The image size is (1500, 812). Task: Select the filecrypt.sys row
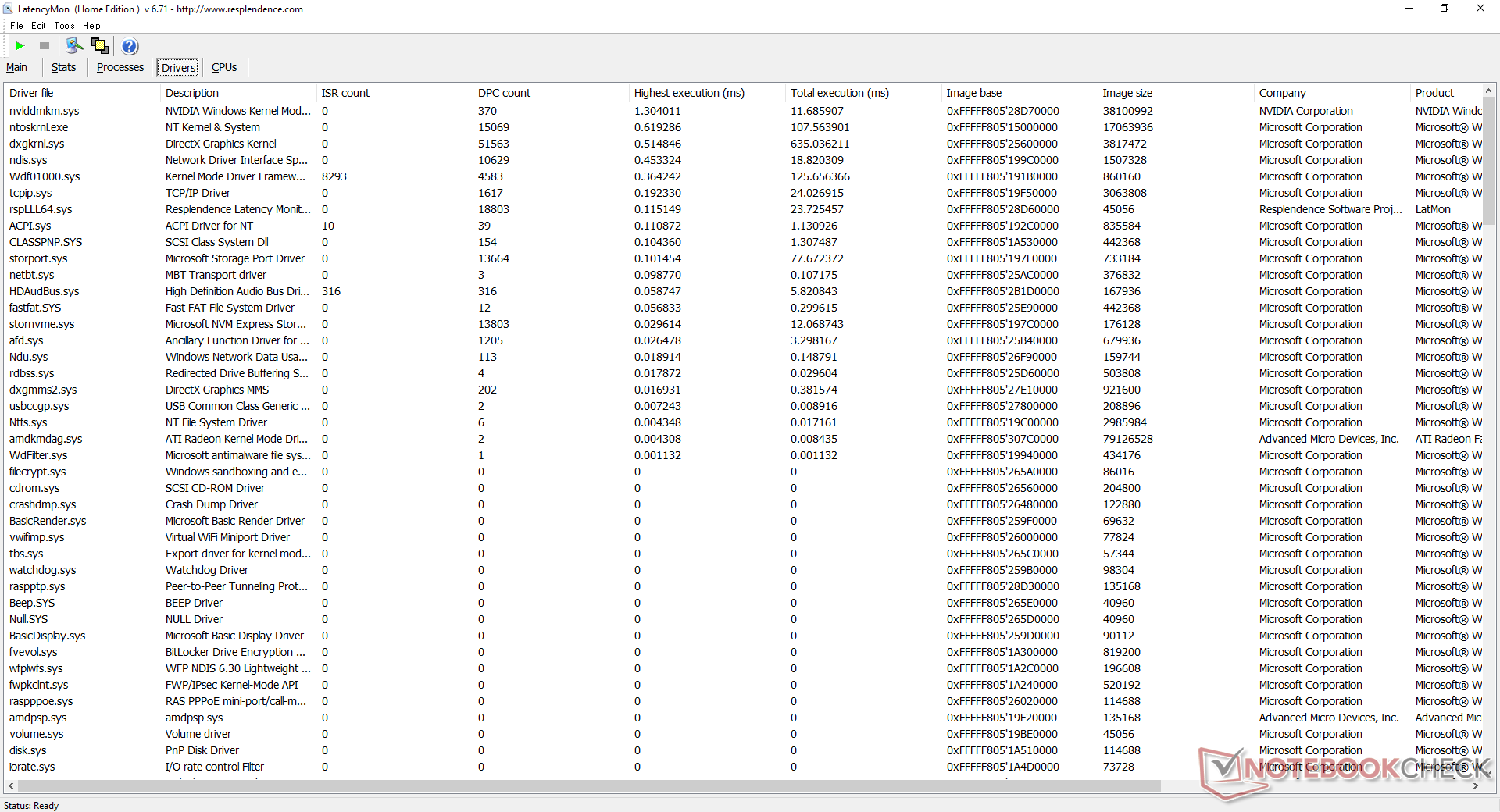click(x=744, y=472)
